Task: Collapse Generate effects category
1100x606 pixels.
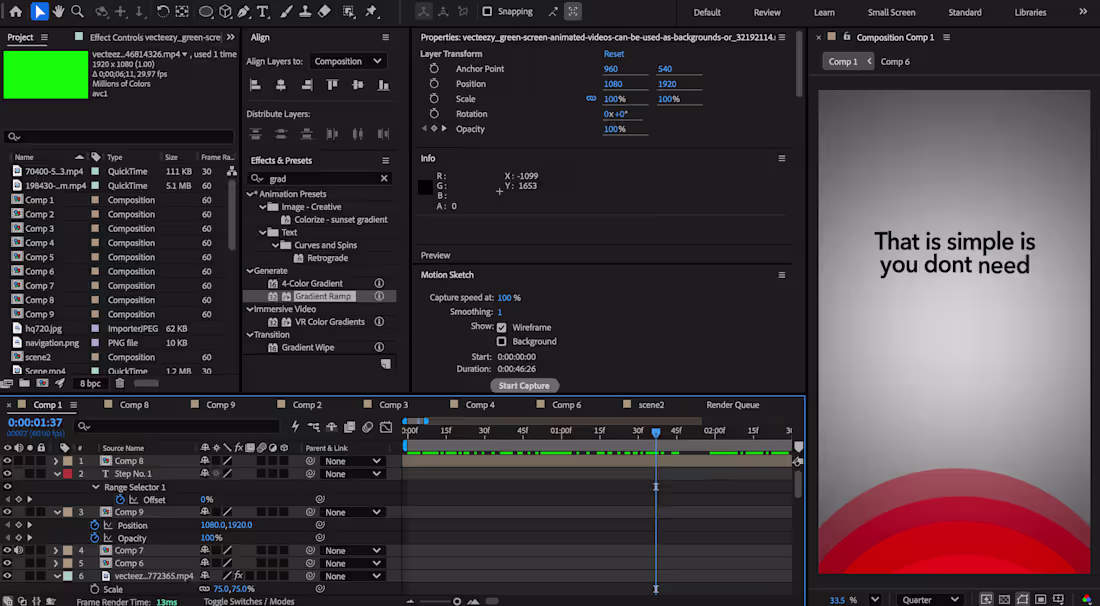Action: [250, 271]
